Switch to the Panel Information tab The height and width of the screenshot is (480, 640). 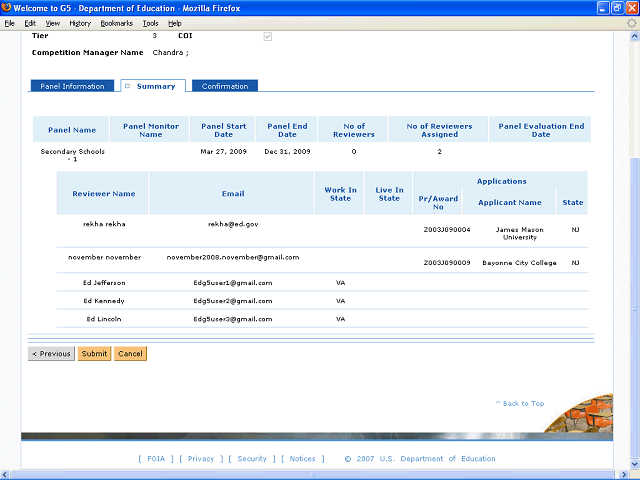[72, 86]
